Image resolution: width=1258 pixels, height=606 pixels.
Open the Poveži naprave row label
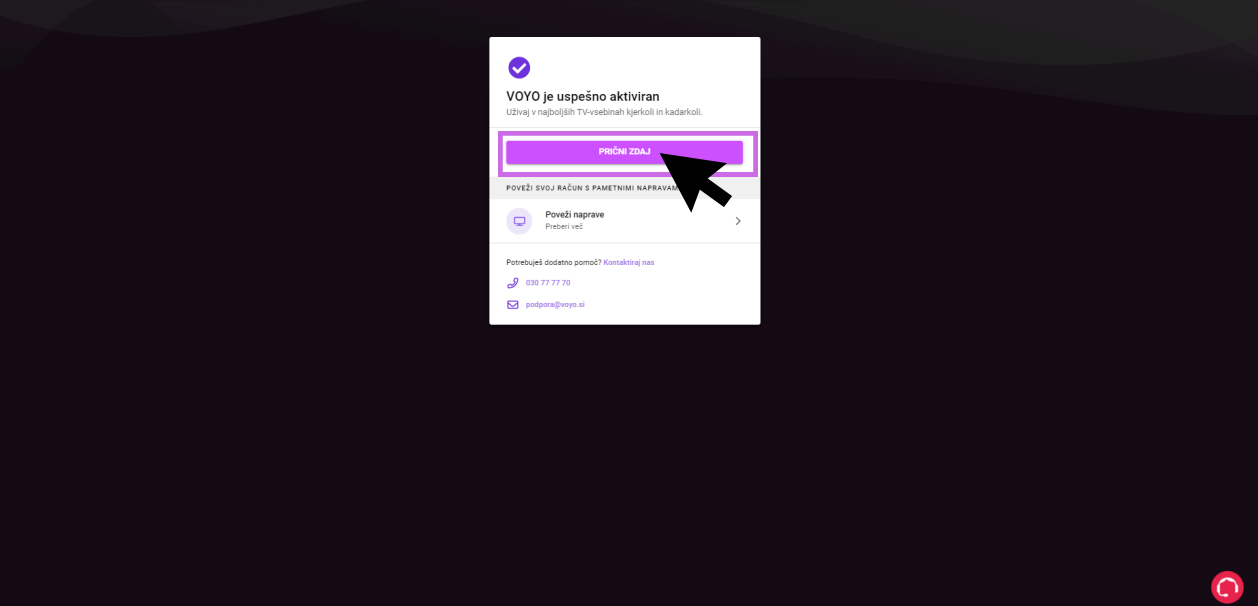[574, 214]
